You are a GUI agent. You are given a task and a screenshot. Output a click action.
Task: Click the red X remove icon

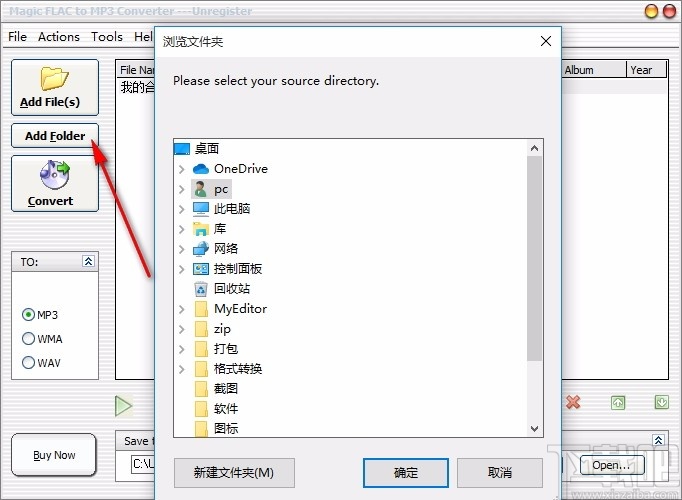pyautogui.click(x=573, y=402)
